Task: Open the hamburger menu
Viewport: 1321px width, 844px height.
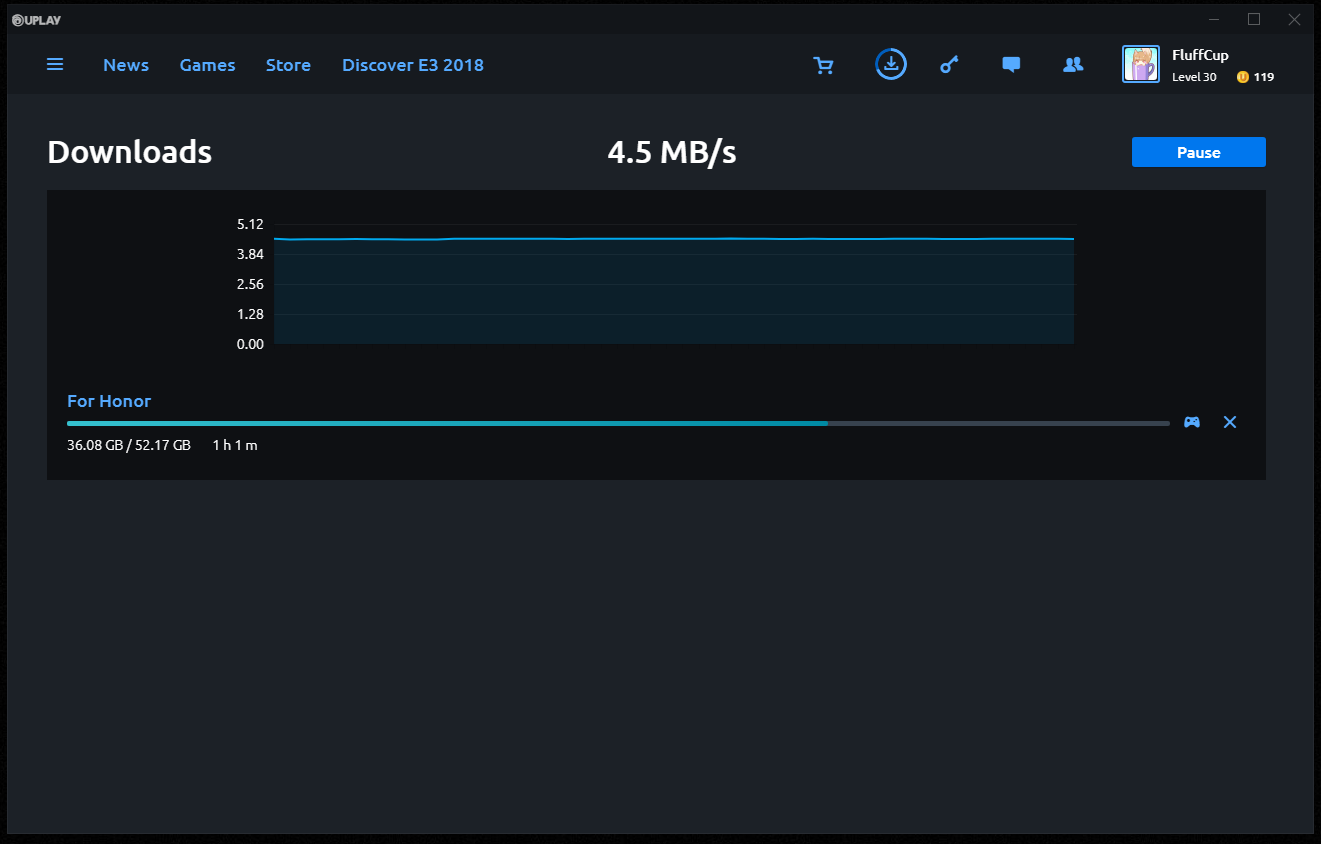Action: (55, 65)
